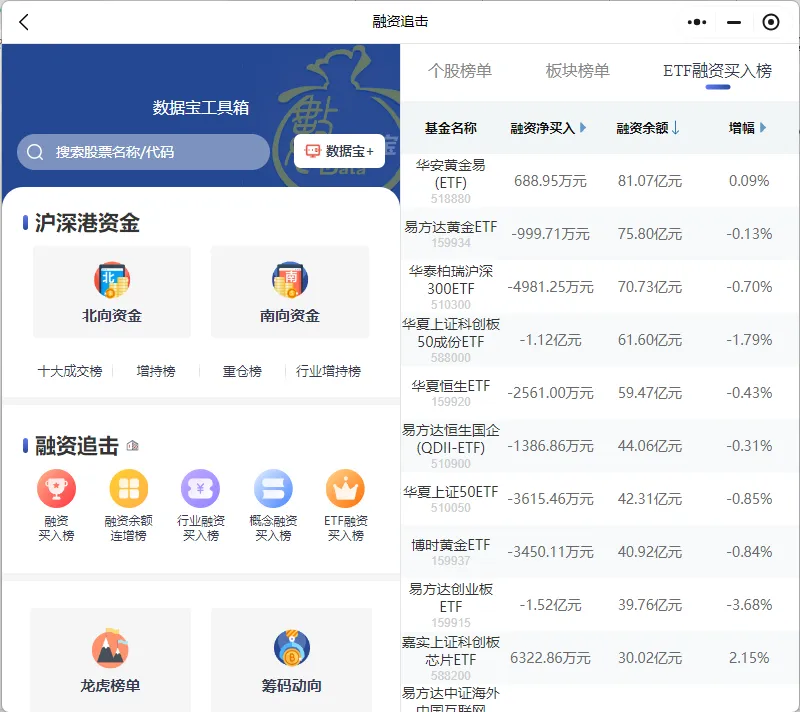Screen dimensions: 800x712
Task: Click 6322.86万元 net buy value
Action: (x=550, y=658)
